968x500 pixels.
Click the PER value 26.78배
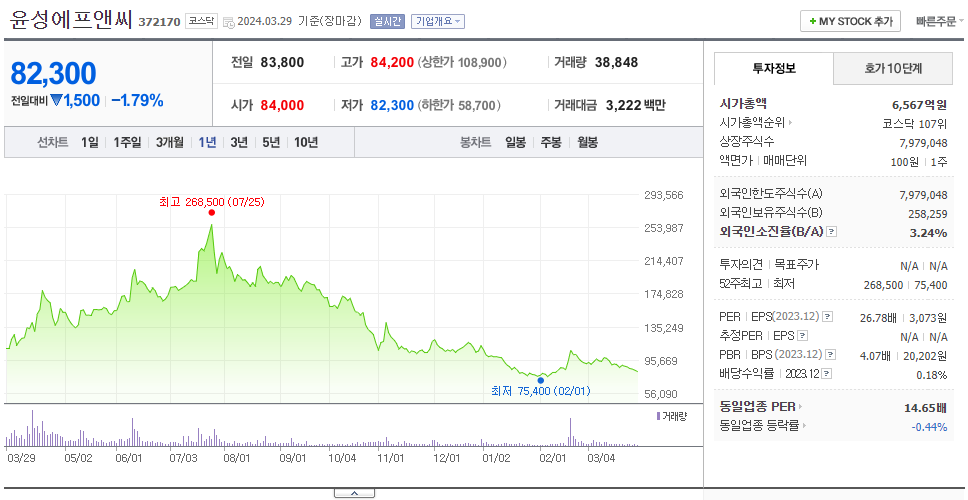point(878,318)
